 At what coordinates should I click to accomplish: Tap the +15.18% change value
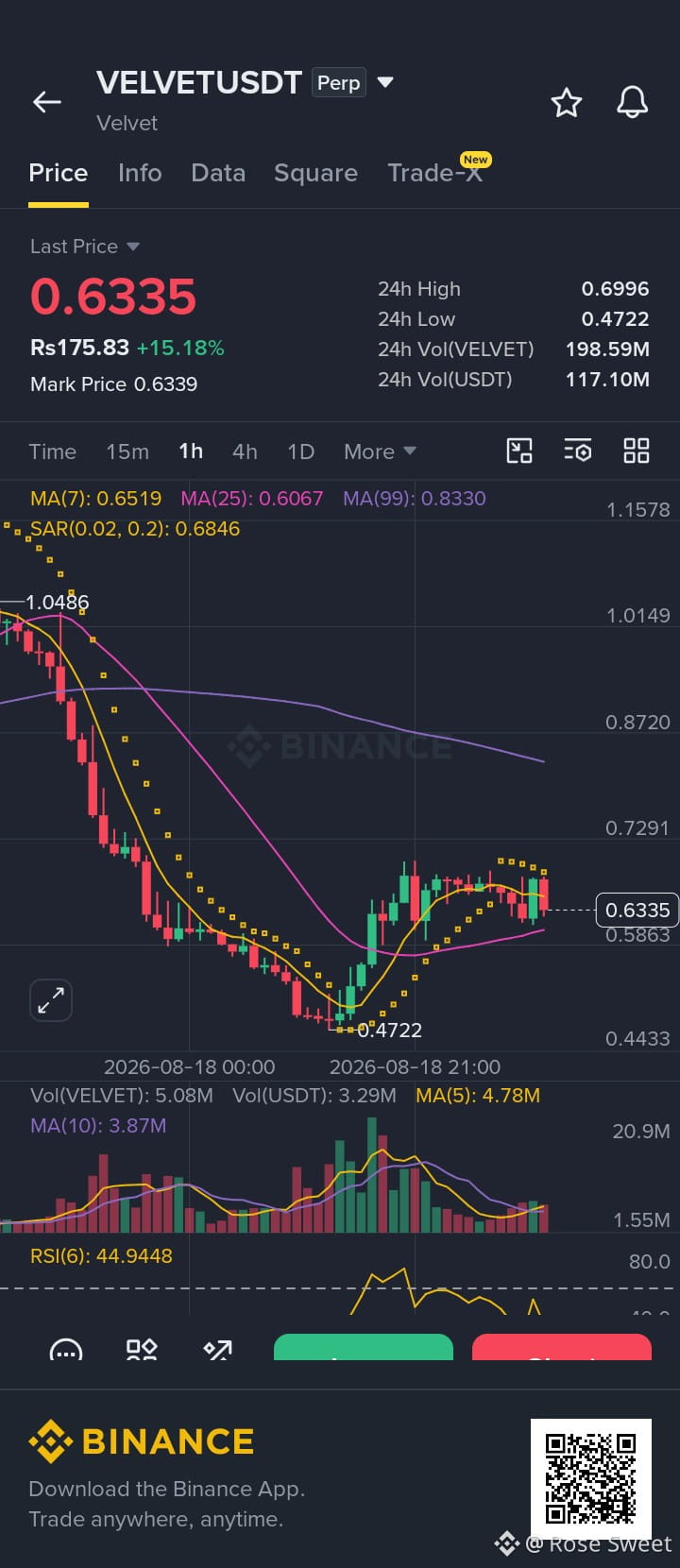[x=180, y=348]
